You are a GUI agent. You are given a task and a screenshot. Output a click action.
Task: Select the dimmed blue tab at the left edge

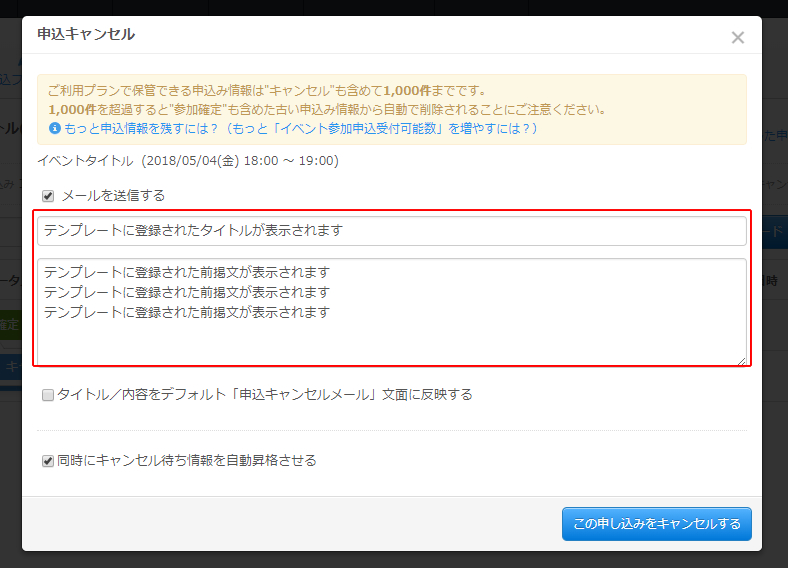click(x=10, y=368)
